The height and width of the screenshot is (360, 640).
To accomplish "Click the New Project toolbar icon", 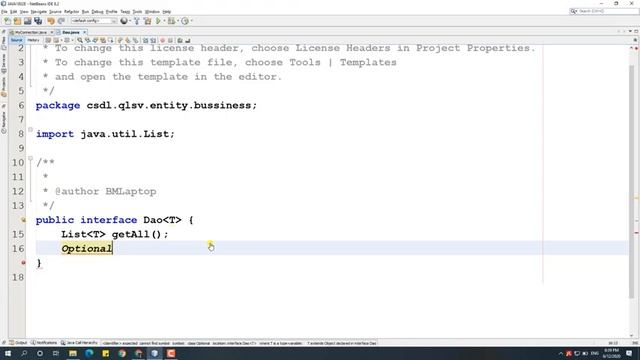I will [x=17, y=21].
